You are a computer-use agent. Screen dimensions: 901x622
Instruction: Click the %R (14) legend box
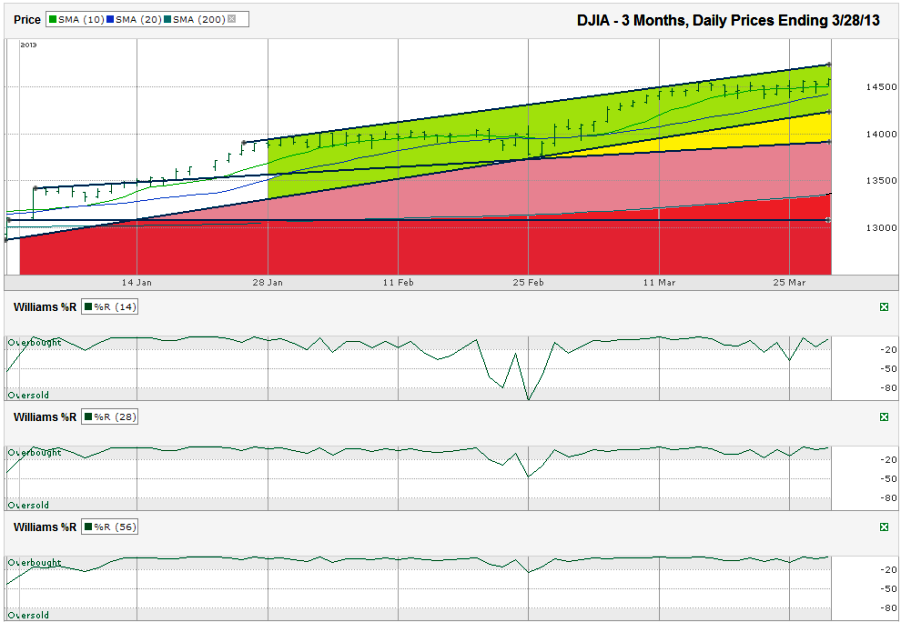(110, 307)
